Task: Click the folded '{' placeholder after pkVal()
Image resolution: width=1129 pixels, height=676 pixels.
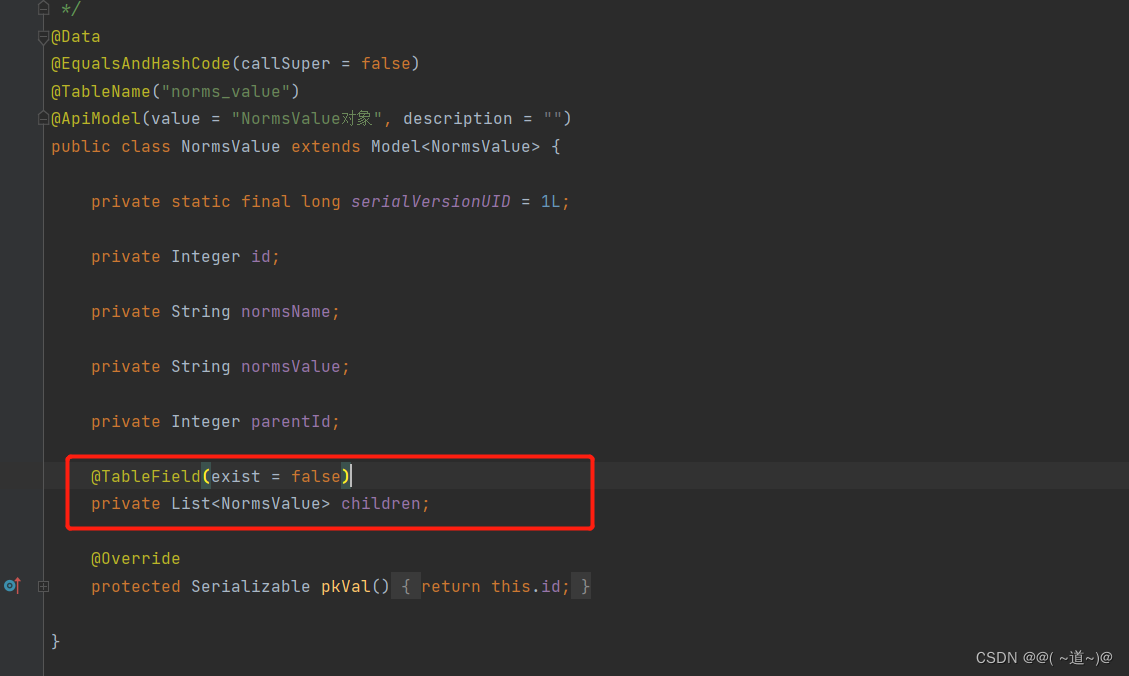Action: pyautogui.click(x=406, y=587)
